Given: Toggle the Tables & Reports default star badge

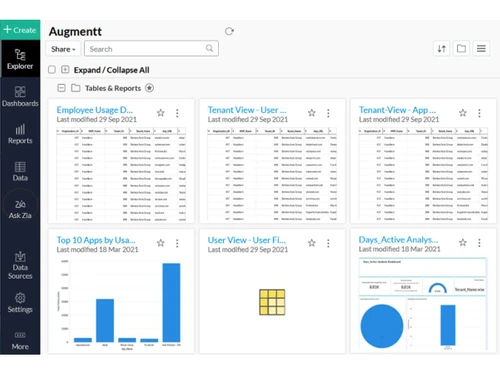Looking at the screenshot, I should 149,88.
